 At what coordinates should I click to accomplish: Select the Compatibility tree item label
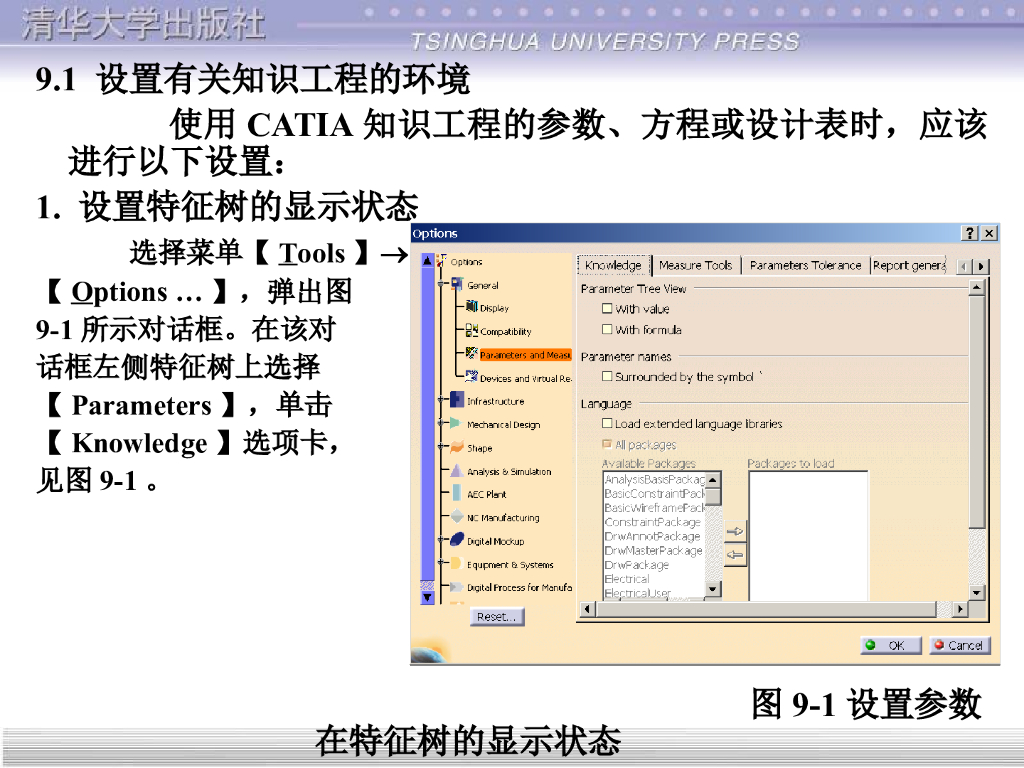pos(506,332)
